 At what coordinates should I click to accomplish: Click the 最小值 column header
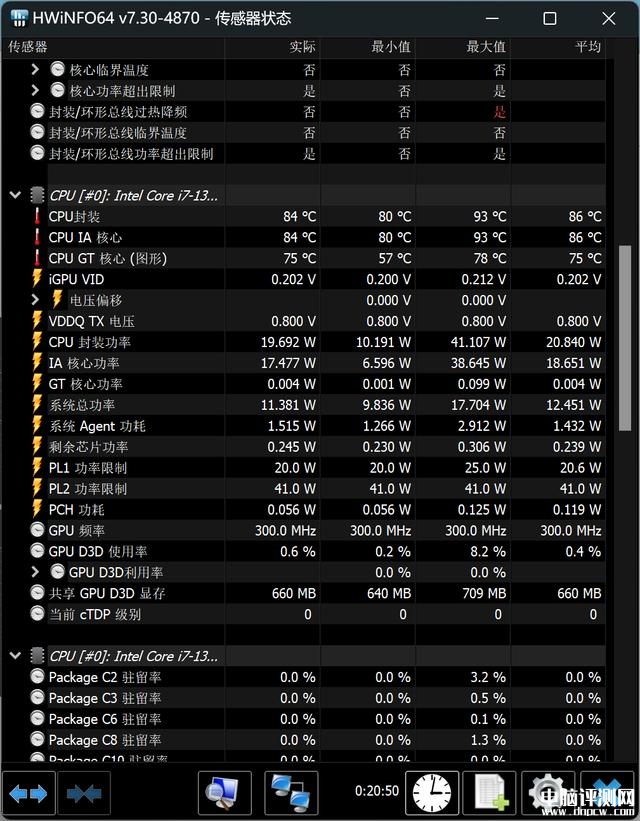point(368,47)
